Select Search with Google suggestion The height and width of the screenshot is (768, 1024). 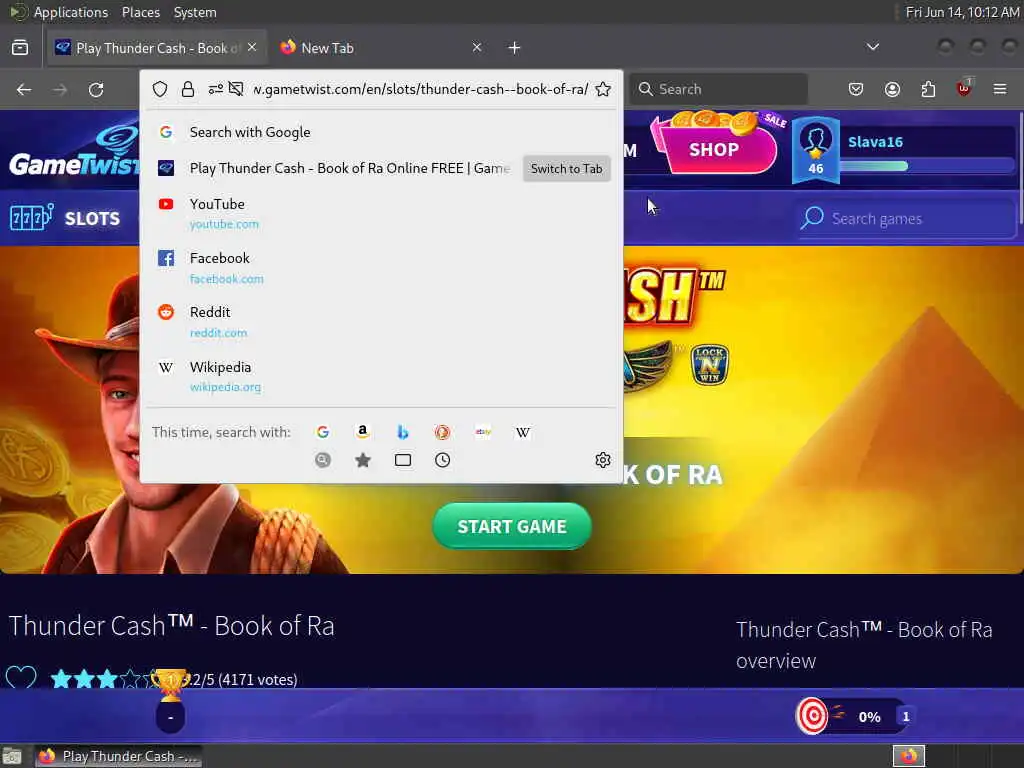[381, 132]
